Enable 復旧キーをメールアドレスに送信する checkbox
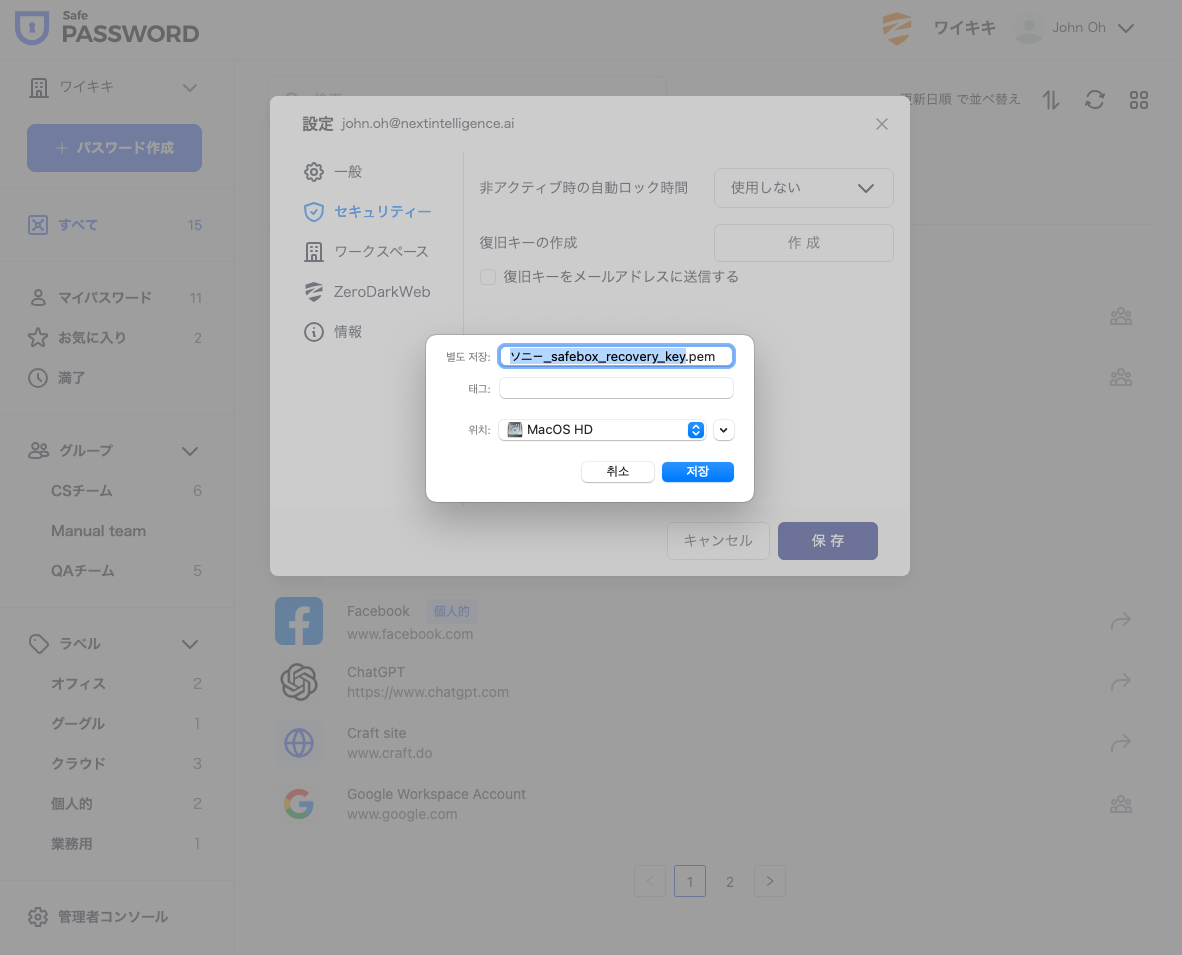Image resolution: width=1182 pixels, height=955 pixels. pyautogui.click(x=488, y=277)
